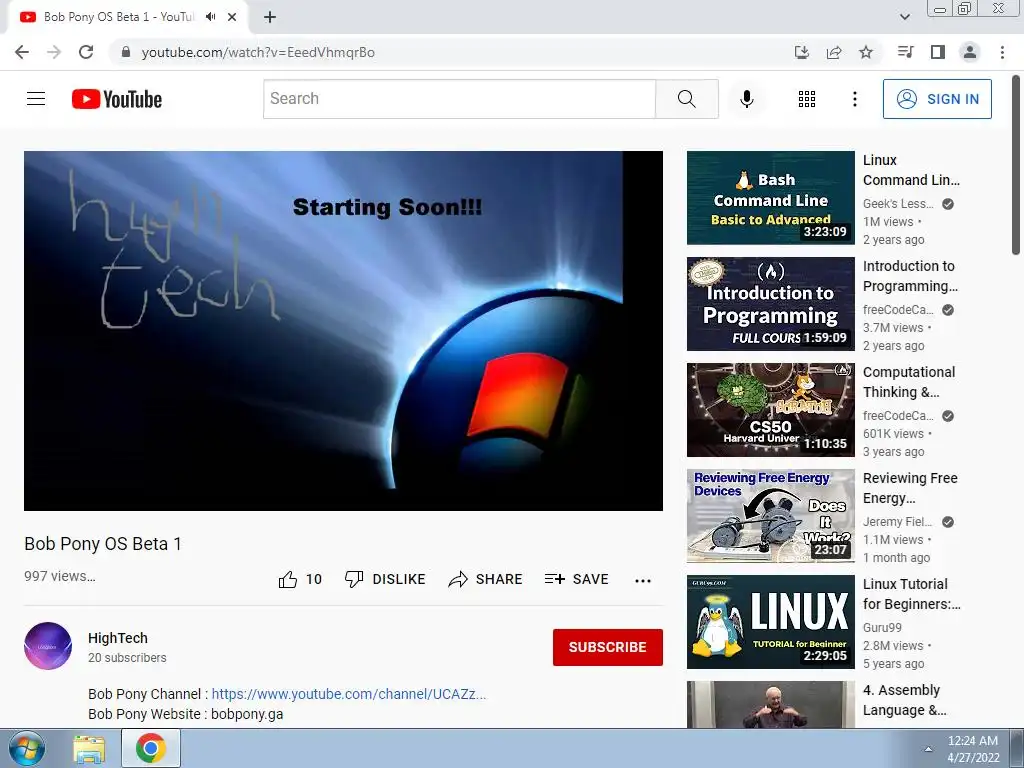Image resolution: width=1024 pixels, height=768 pixels.
Task: Mute tab via speaker icon
Action: tap(210, 17)
